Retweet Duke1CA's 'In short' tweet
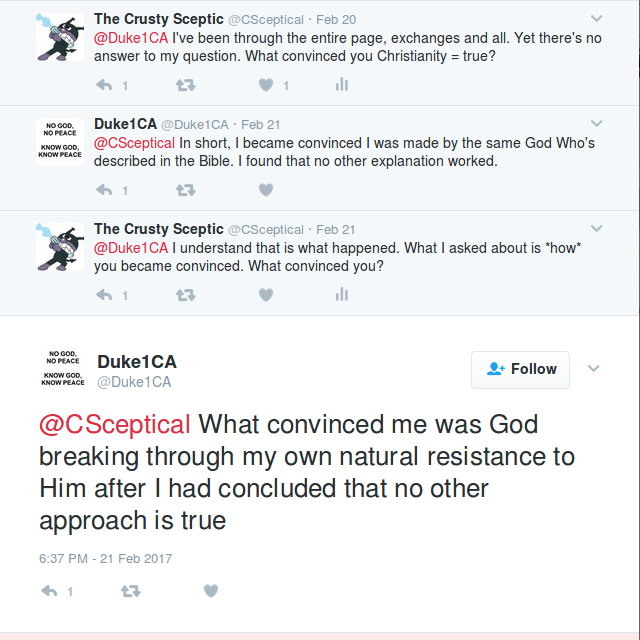 click(186, 190)
